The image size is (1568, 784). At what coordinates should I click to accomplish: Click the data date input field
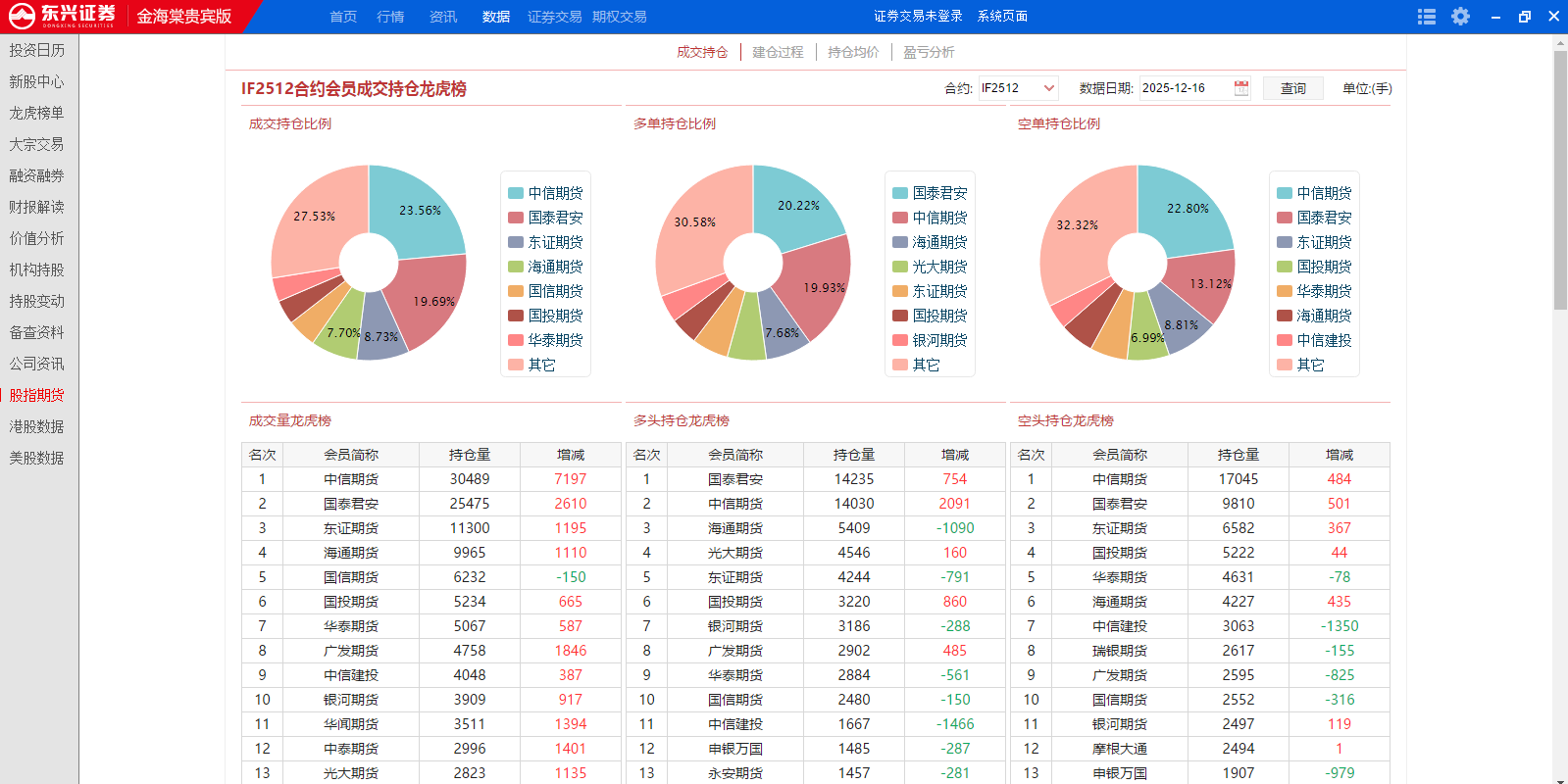tap(1185, 88)
